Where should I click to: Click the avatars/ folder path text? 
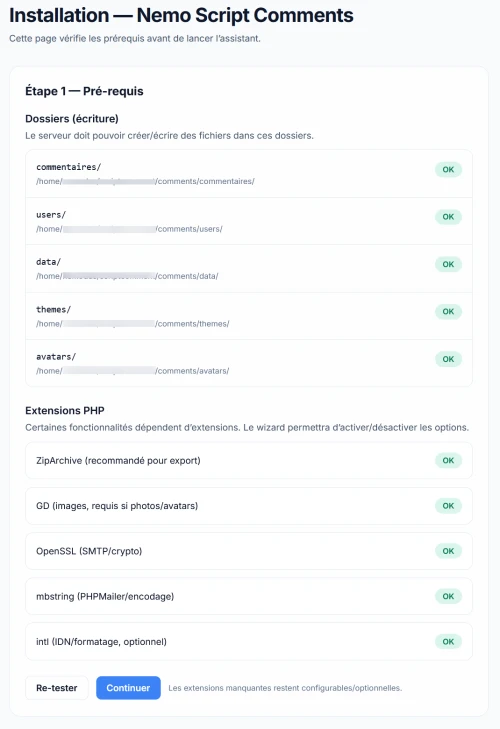(133, 371)
